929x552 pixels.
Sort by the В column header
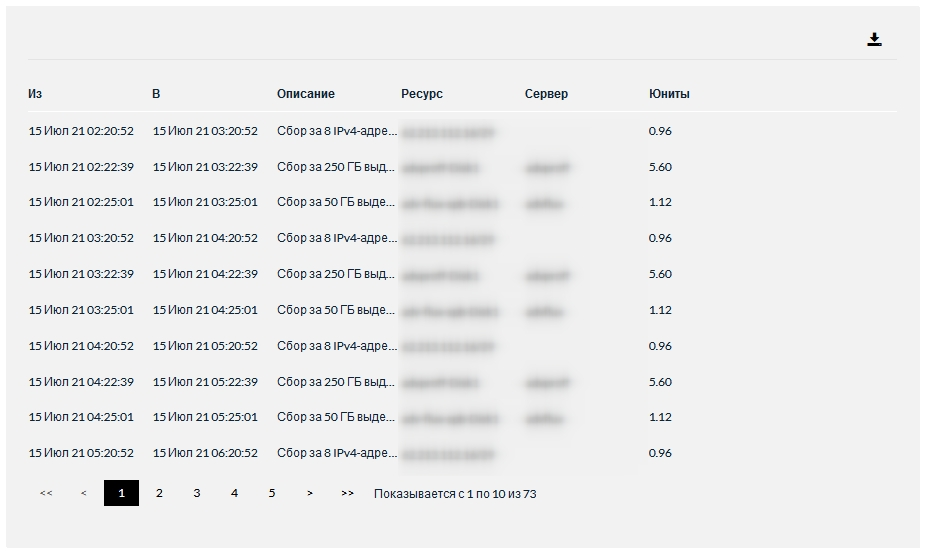coord(156,94)
